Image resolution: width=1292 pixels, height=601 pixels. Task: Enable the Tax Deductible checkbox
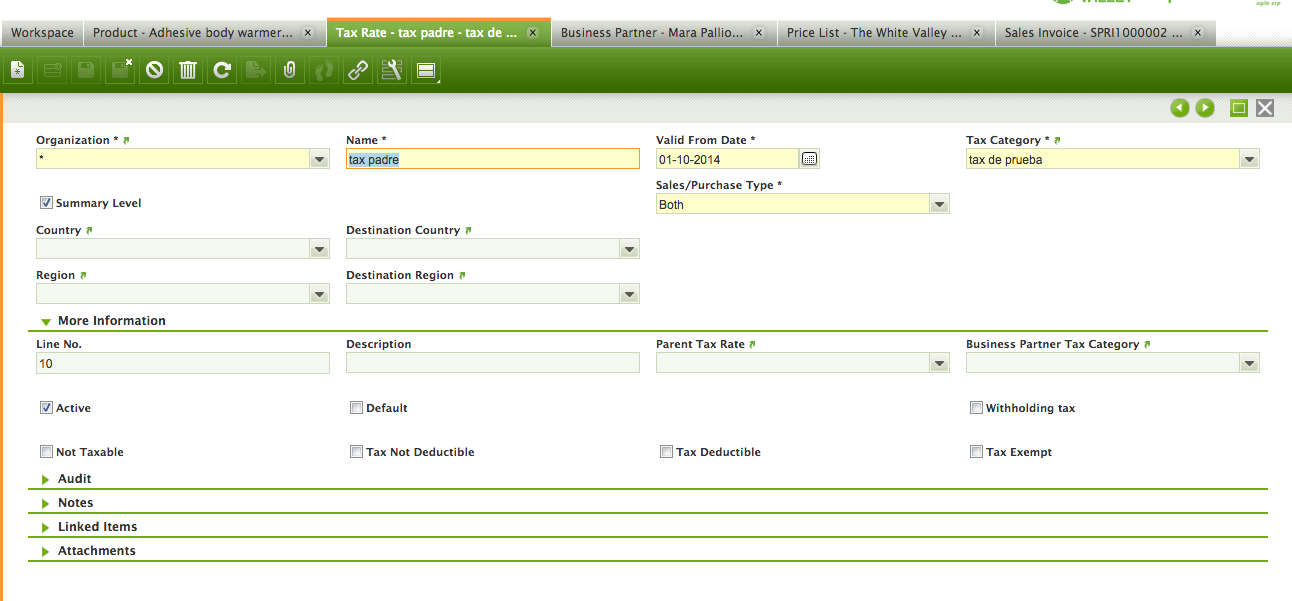click(x=666, y=452)
